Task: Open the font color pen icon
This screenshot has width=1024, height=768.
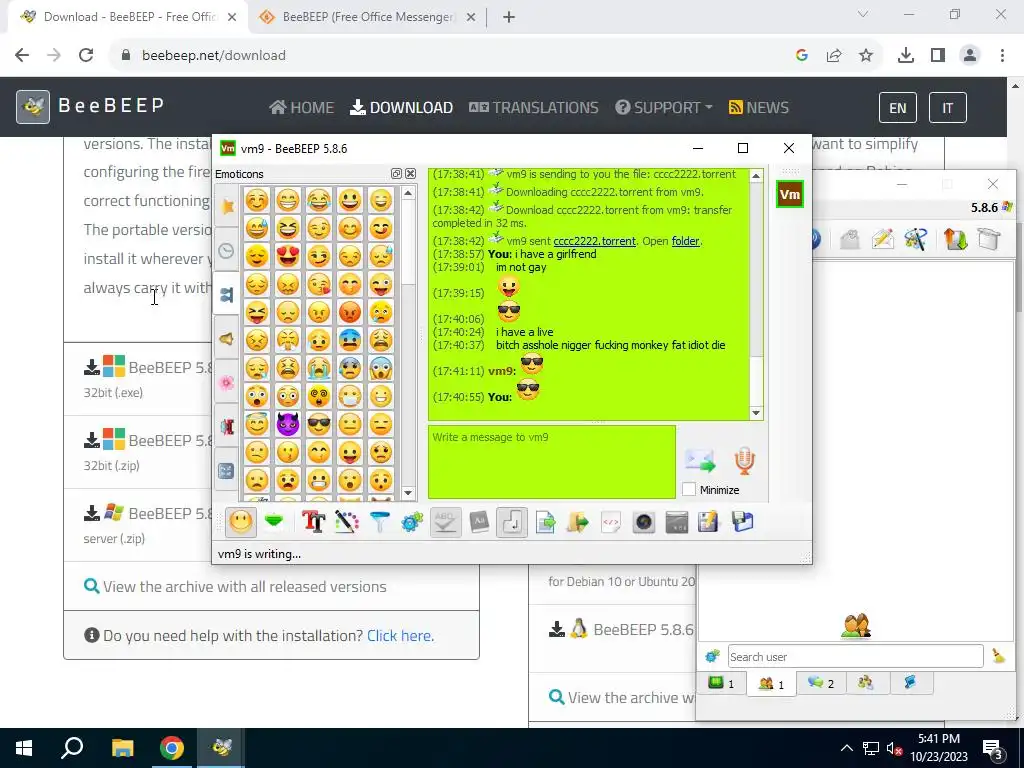Action: [x=347, y=522]
